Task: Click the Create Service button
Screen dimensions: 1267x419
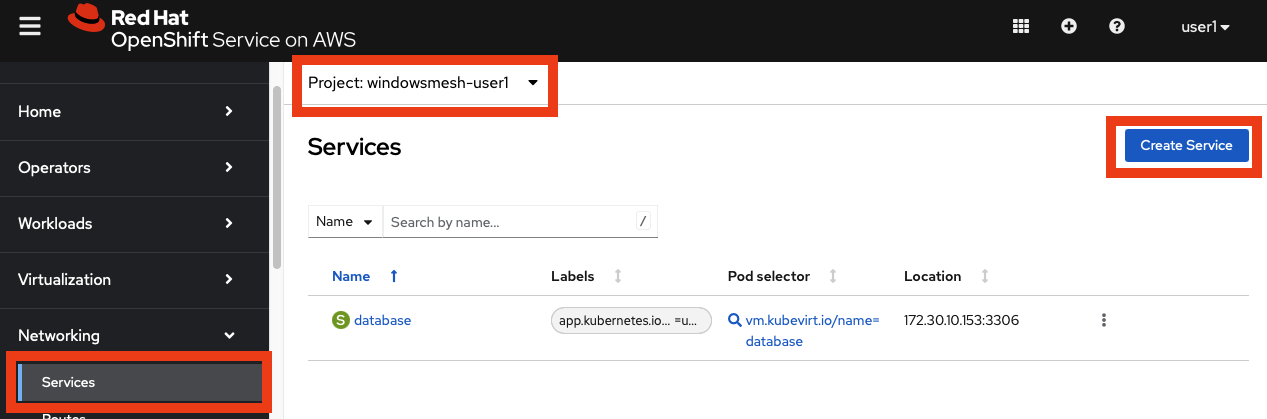Action: 1186,145
